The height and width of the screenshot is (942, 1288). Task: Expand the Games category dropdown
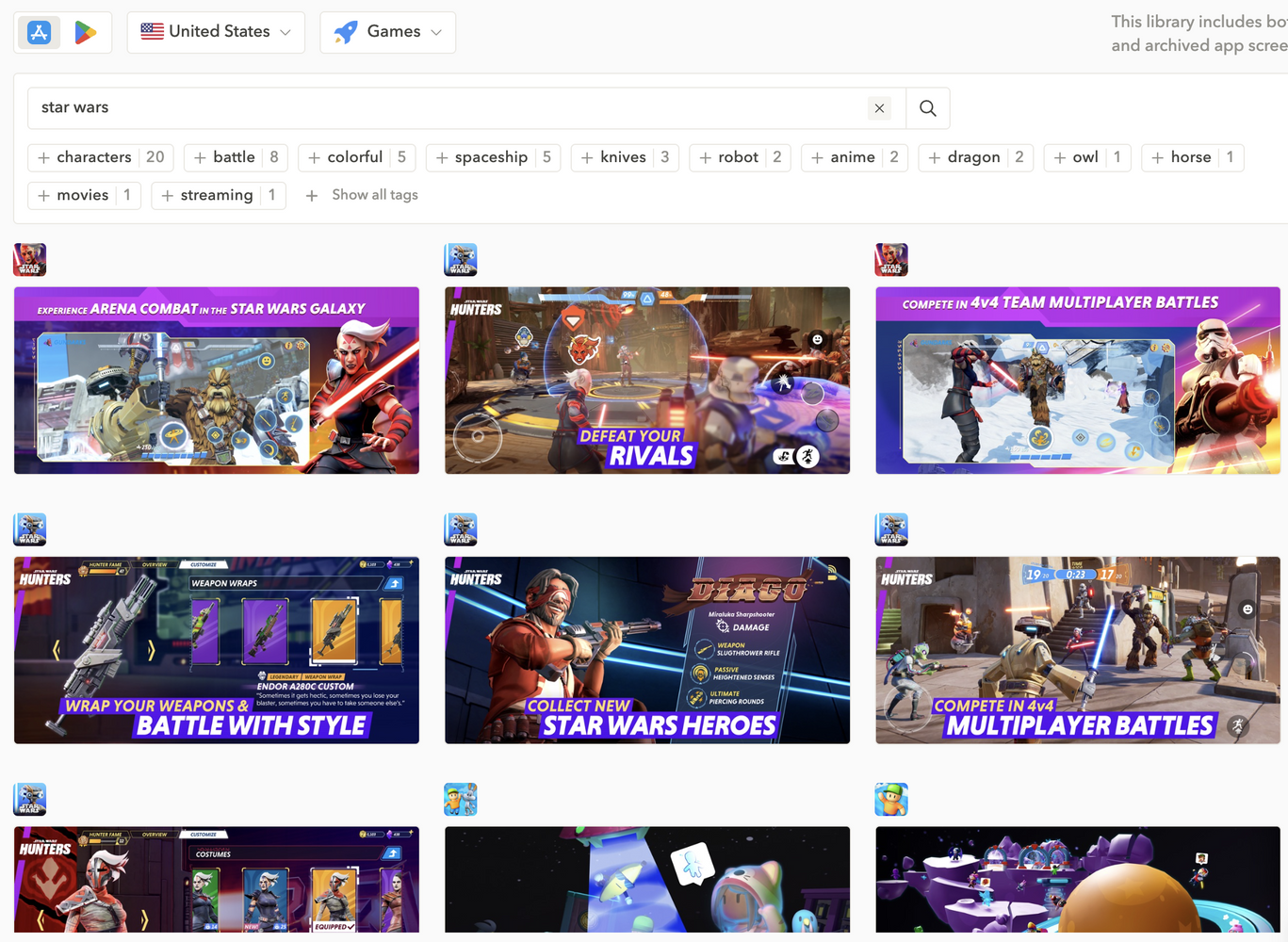point(387,32)
